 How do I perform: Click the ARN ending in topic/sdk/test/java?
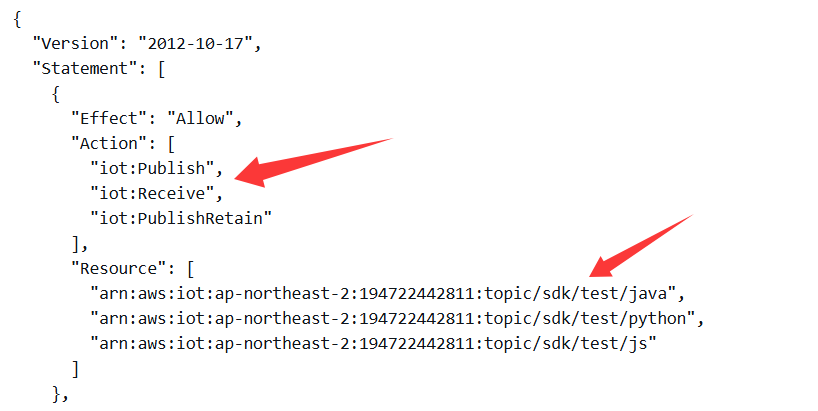pyautogui.click(x=383, y=294)
